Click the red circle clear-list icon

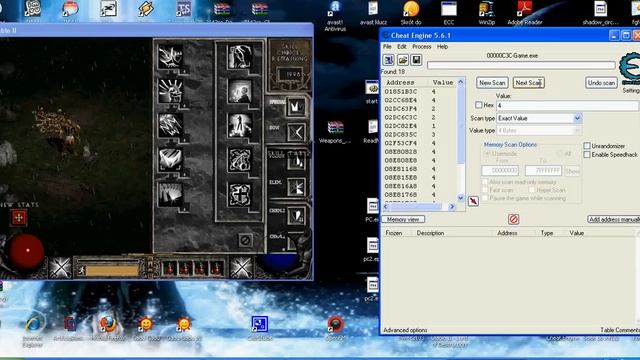tap(513, 219)
